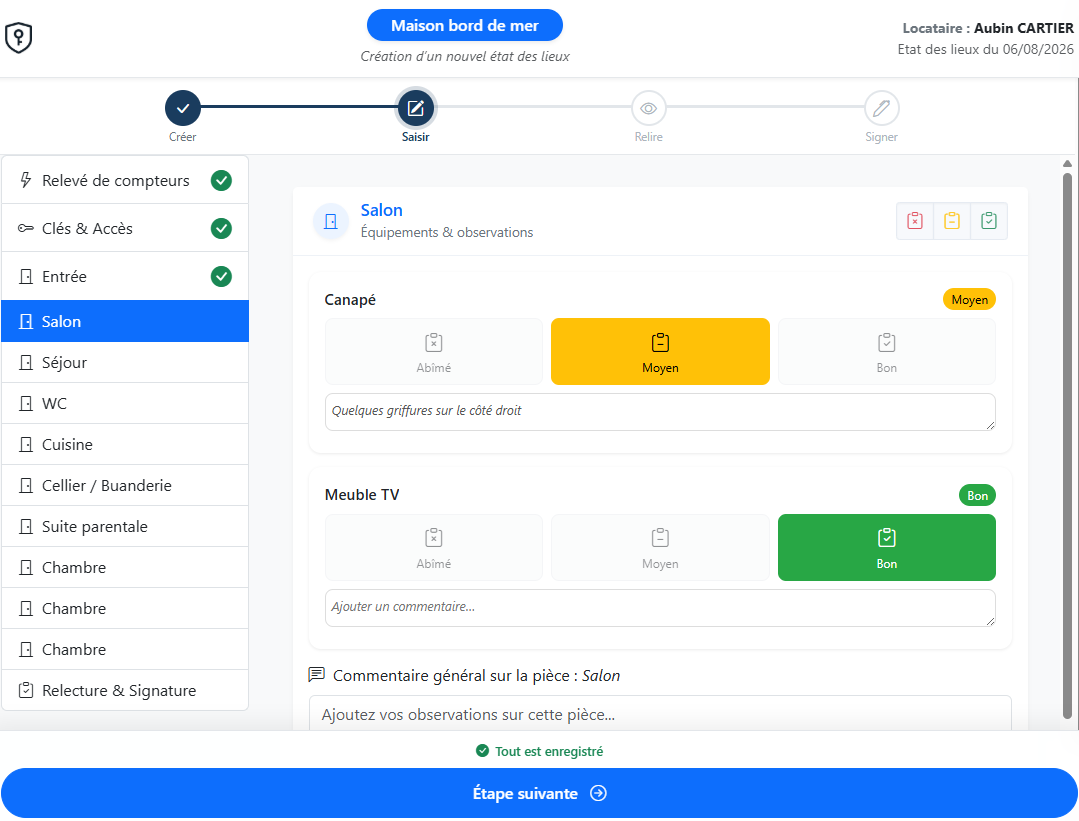1079x821 pixels.
Task: Click the Relire step eye icon
Action: pyautogui.click(x=648, y=108)
